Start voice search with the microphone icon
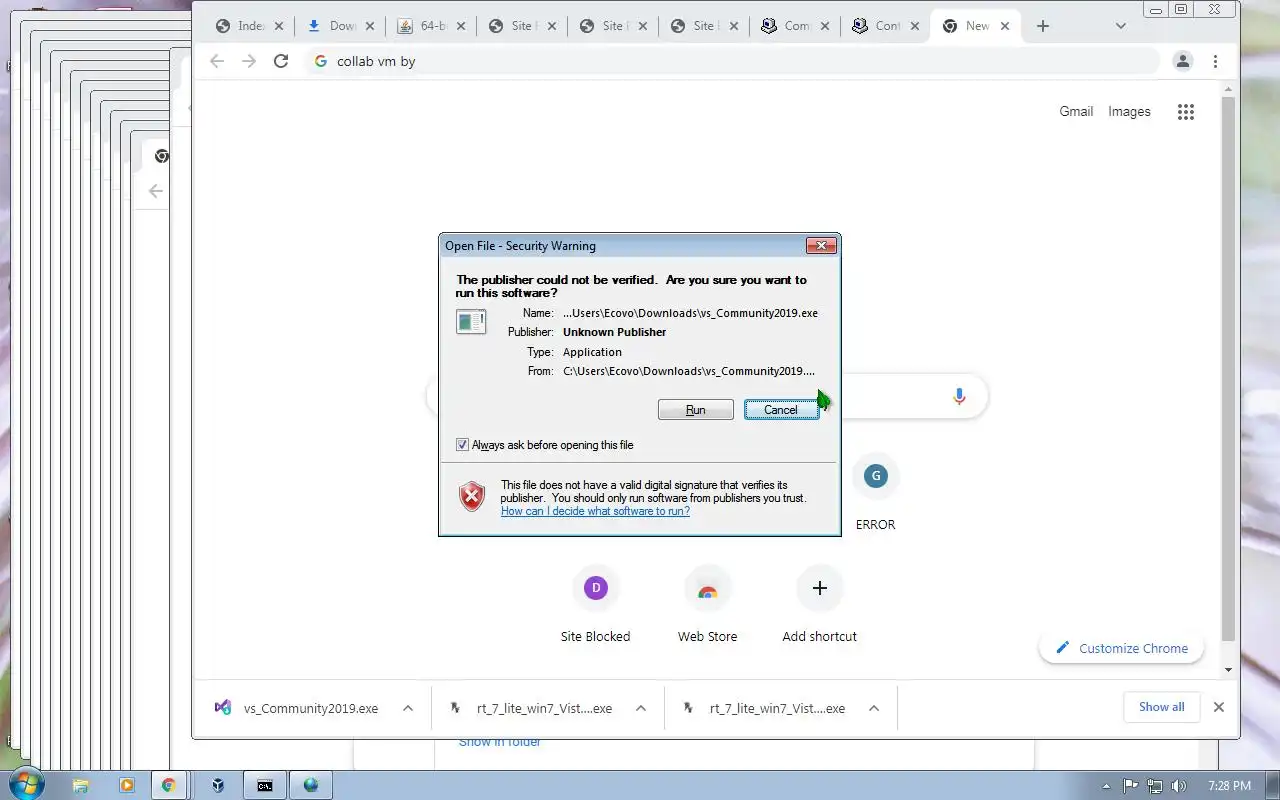 [x=959, y=396]
